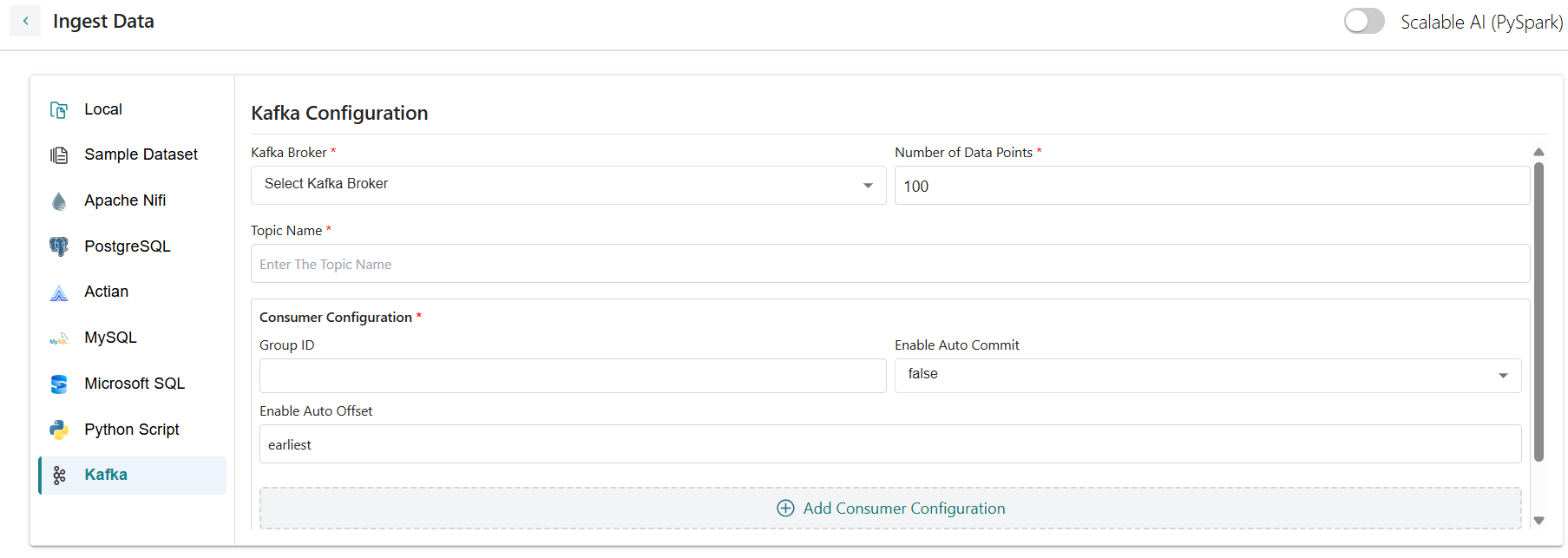This screenshot has height=558, width=1568.
Task: Go back using the left chevron
Action: [25, 21]
